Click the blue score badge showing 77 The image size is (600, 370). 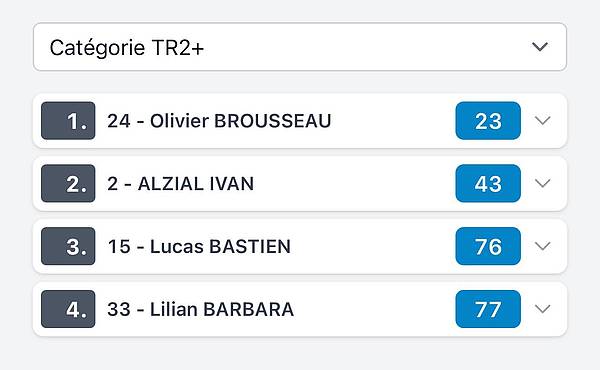coord(488,309)
